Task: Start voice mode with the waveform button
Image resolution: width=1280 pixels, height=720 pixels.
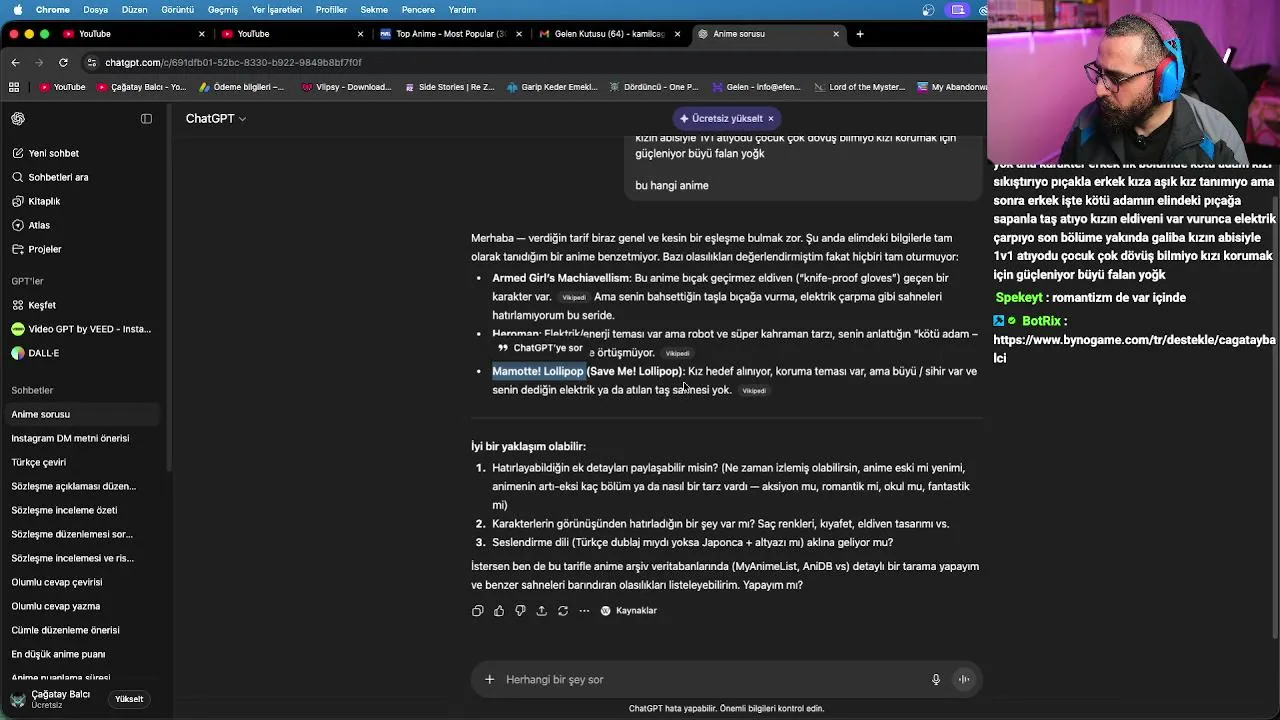Action: tap(964, 680)
